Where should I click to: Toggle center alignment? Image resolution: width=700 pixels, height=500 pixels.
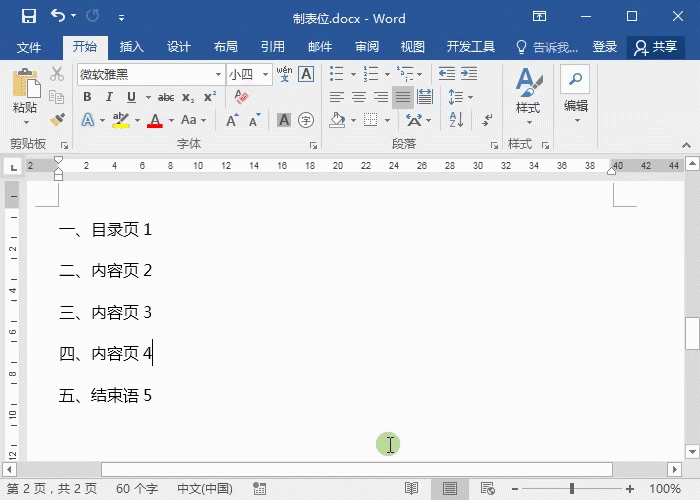[358, 97]
